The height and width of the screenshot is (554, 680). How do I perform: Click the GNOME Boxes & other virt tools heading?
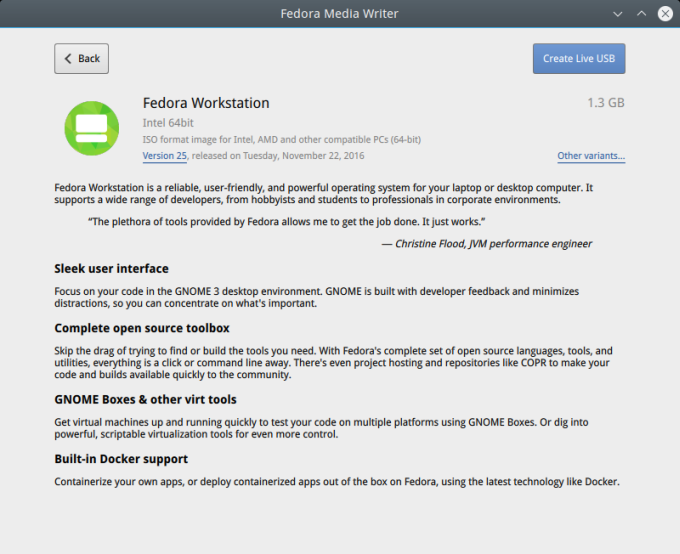coord(145,399)
